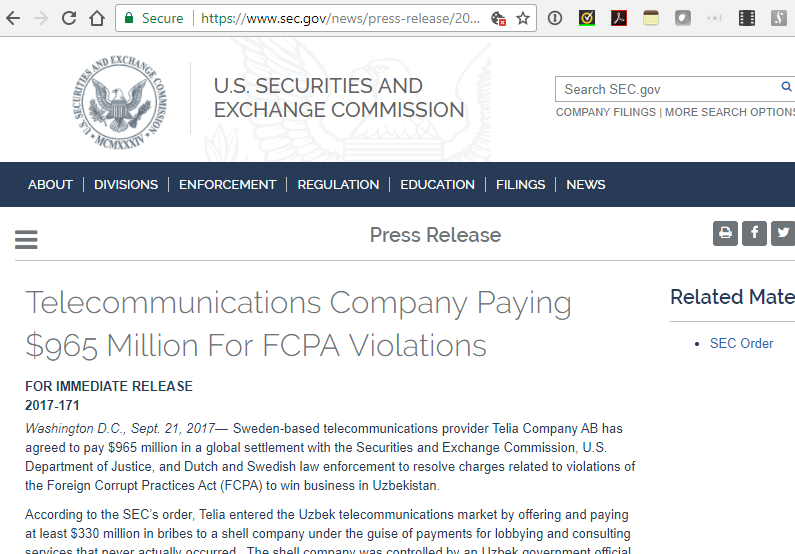Select FILINGS in the navigation bar

(520, 184)
